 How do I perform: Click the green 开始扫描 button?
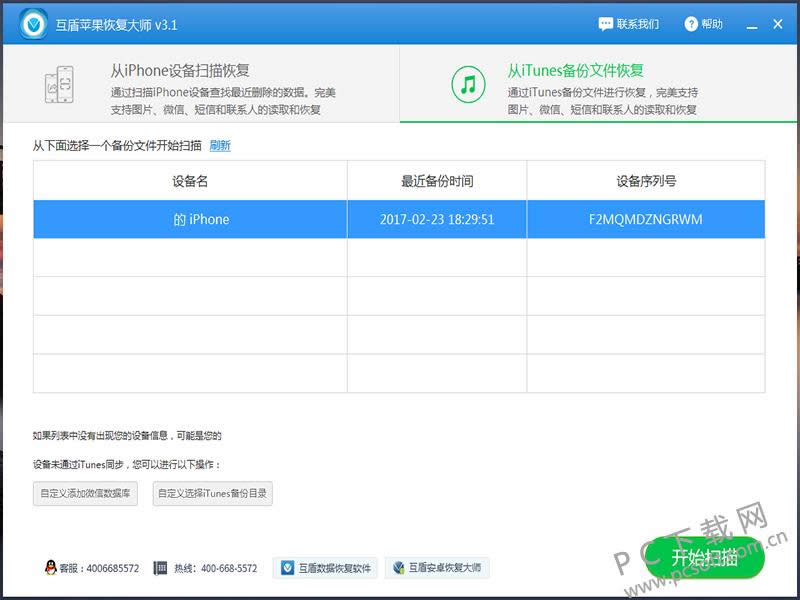click(705, 557)
